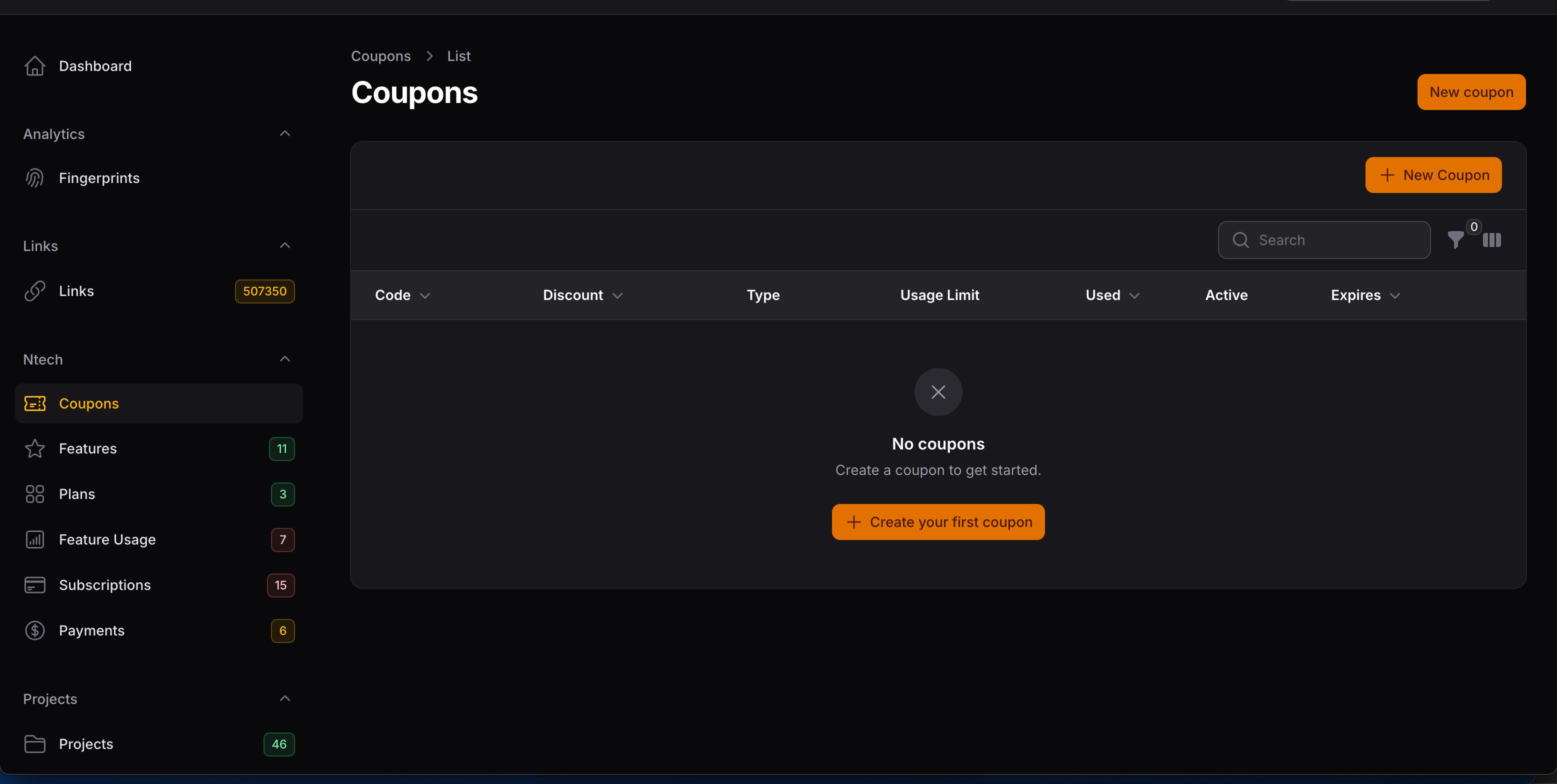This screenshot has height=784, width=1557.
Task: Click inside the Search field
Action: (1323, 240)
